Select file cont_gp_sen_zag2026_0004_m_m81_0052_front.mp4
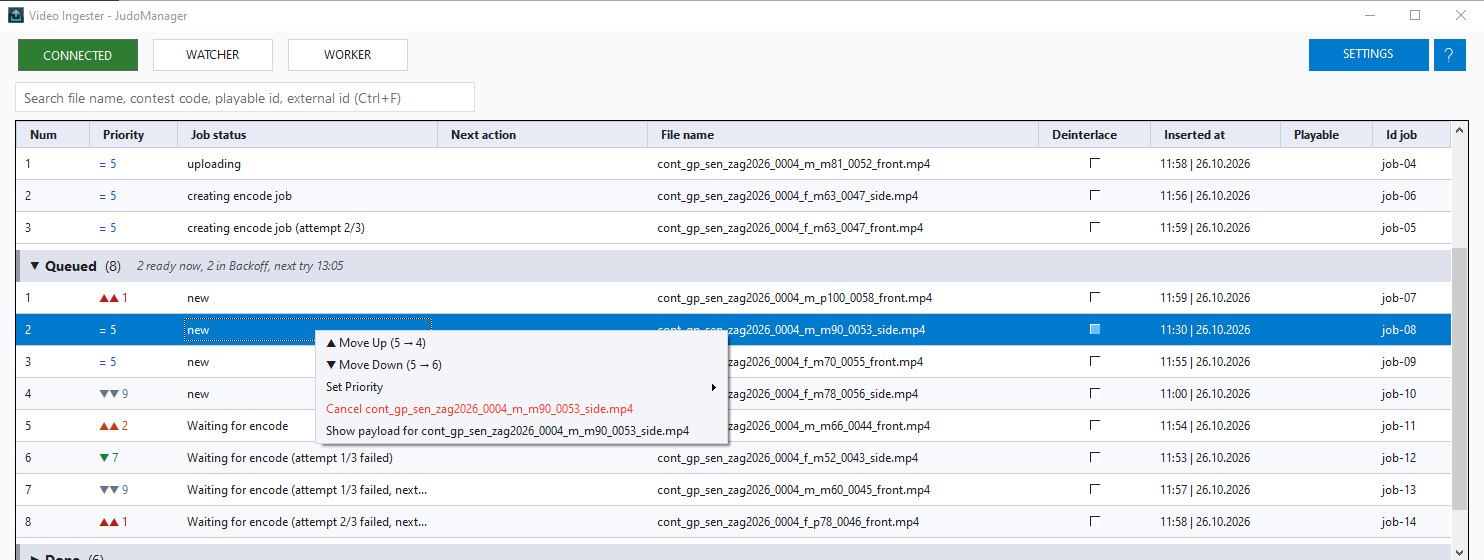The height and width of the screenshot is (560, 1484). pos(794,164)
